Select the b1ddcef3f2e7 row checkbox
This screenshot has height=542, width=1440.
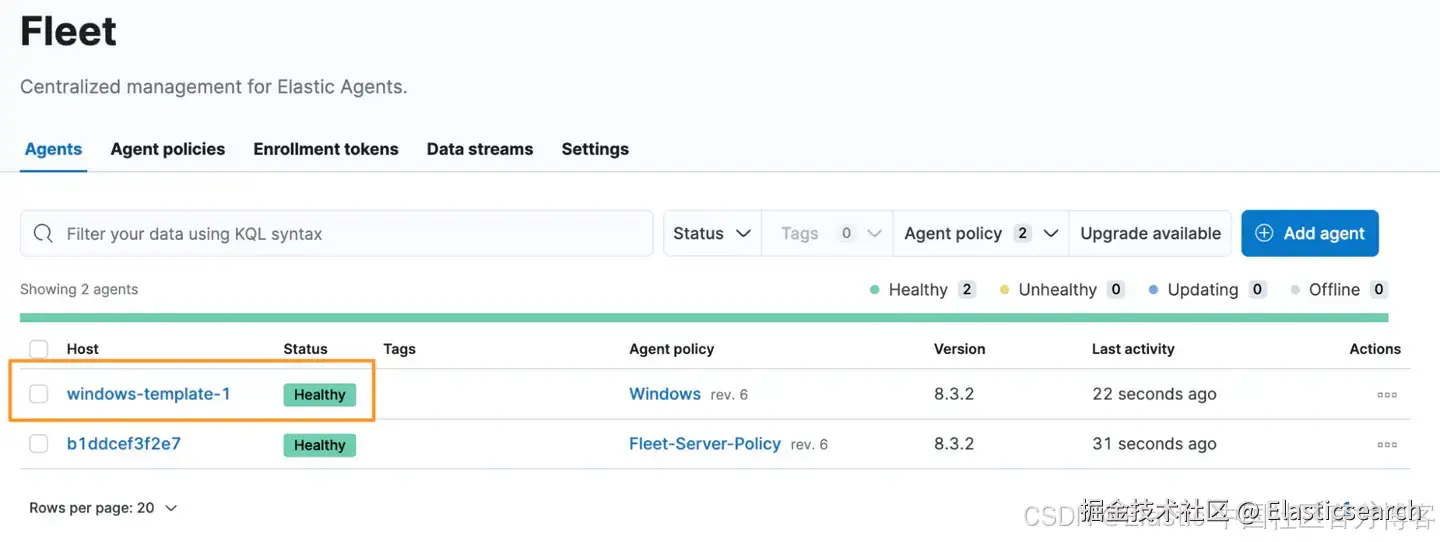tap(39, 444)
